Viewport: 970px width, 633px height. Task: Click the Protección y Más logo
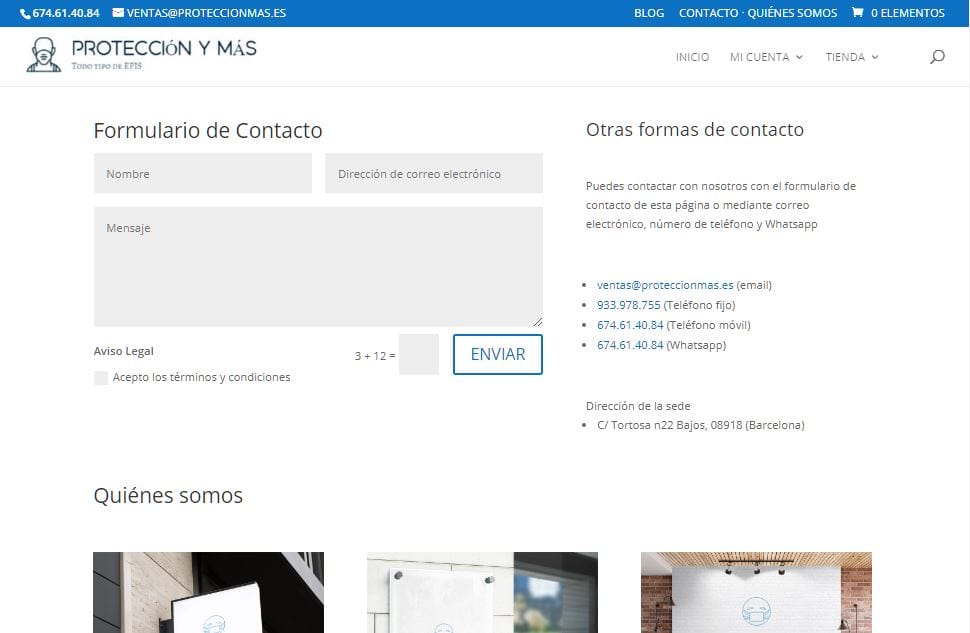coord(141,55)
